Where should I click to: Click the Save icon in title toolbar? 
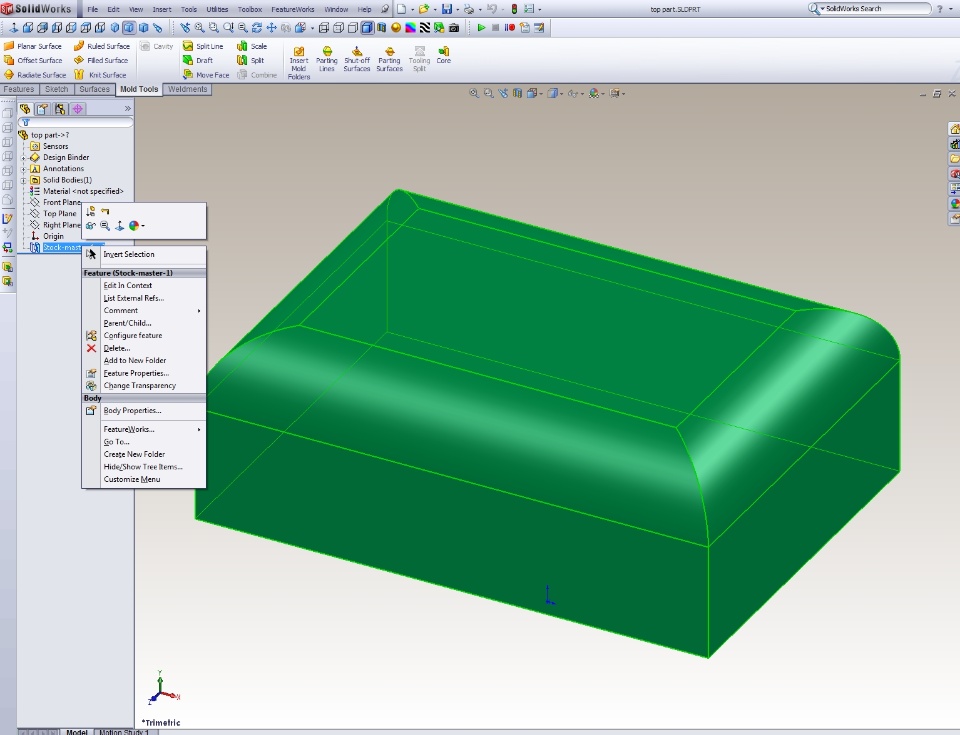[447, 9]
